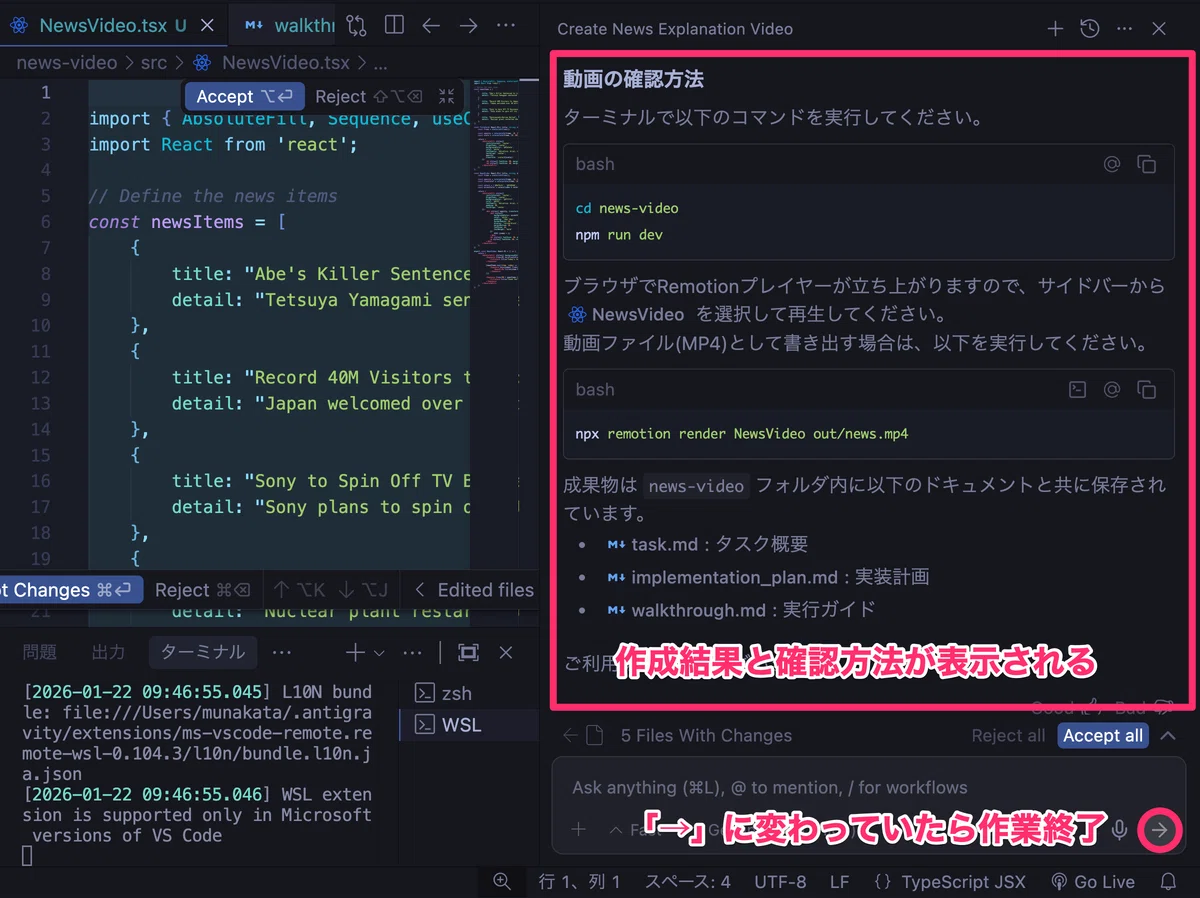The image size is (1200, 898).
Task: Switch to the 出力 panel tab
Action: coord(108,652)
